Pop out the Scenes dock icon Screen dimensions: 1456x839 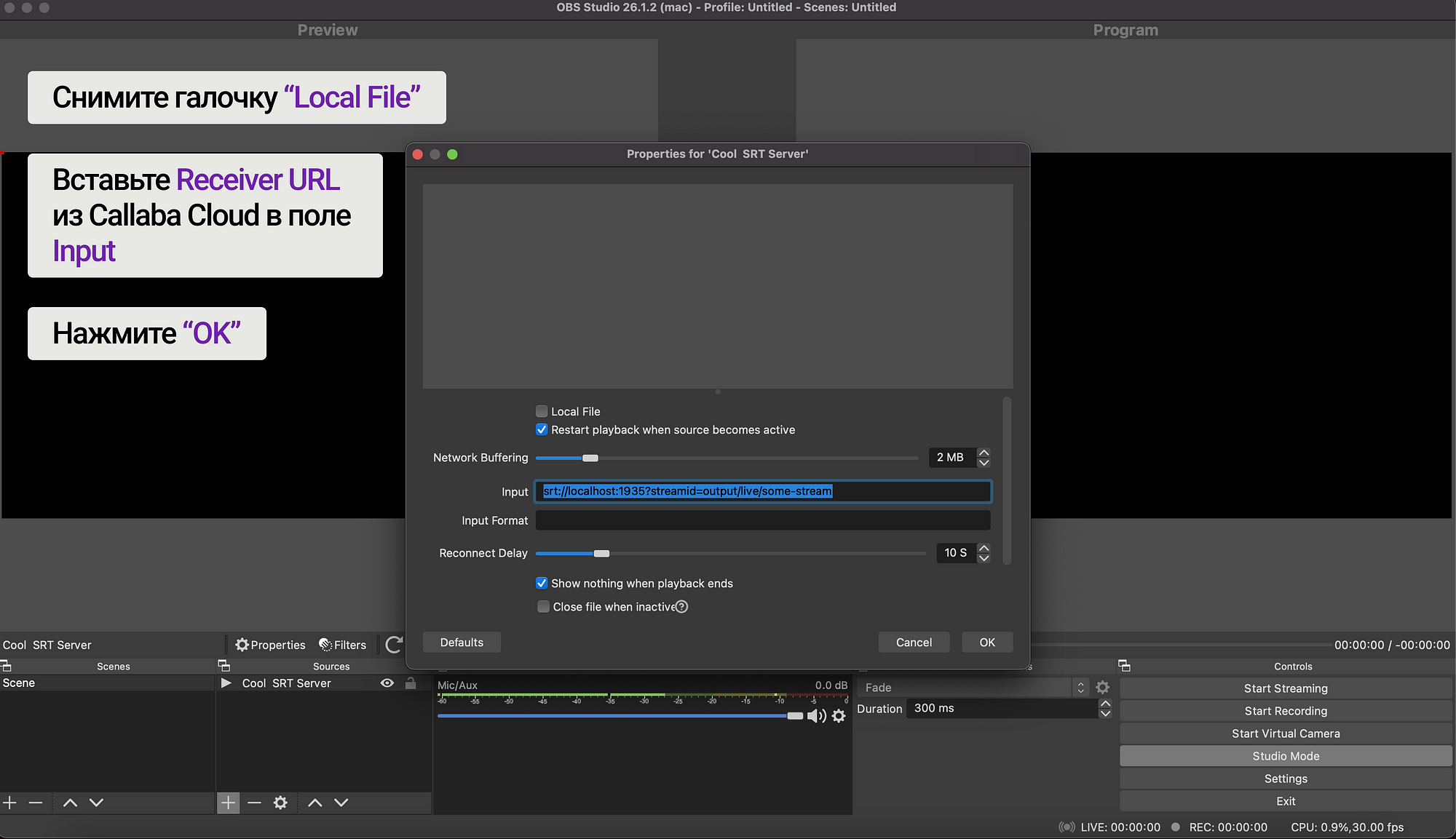[6, 666]
